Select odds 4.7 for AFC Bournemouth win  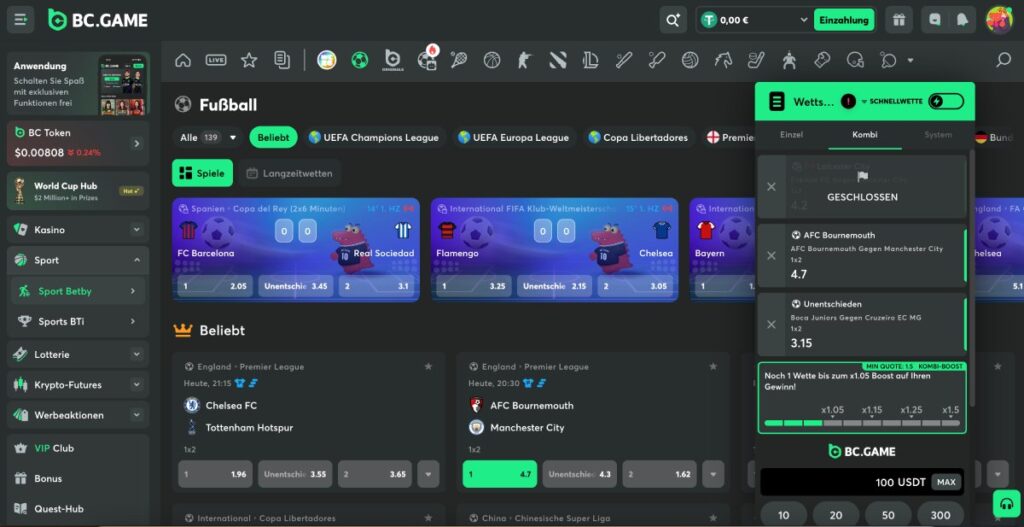point(500,474)
